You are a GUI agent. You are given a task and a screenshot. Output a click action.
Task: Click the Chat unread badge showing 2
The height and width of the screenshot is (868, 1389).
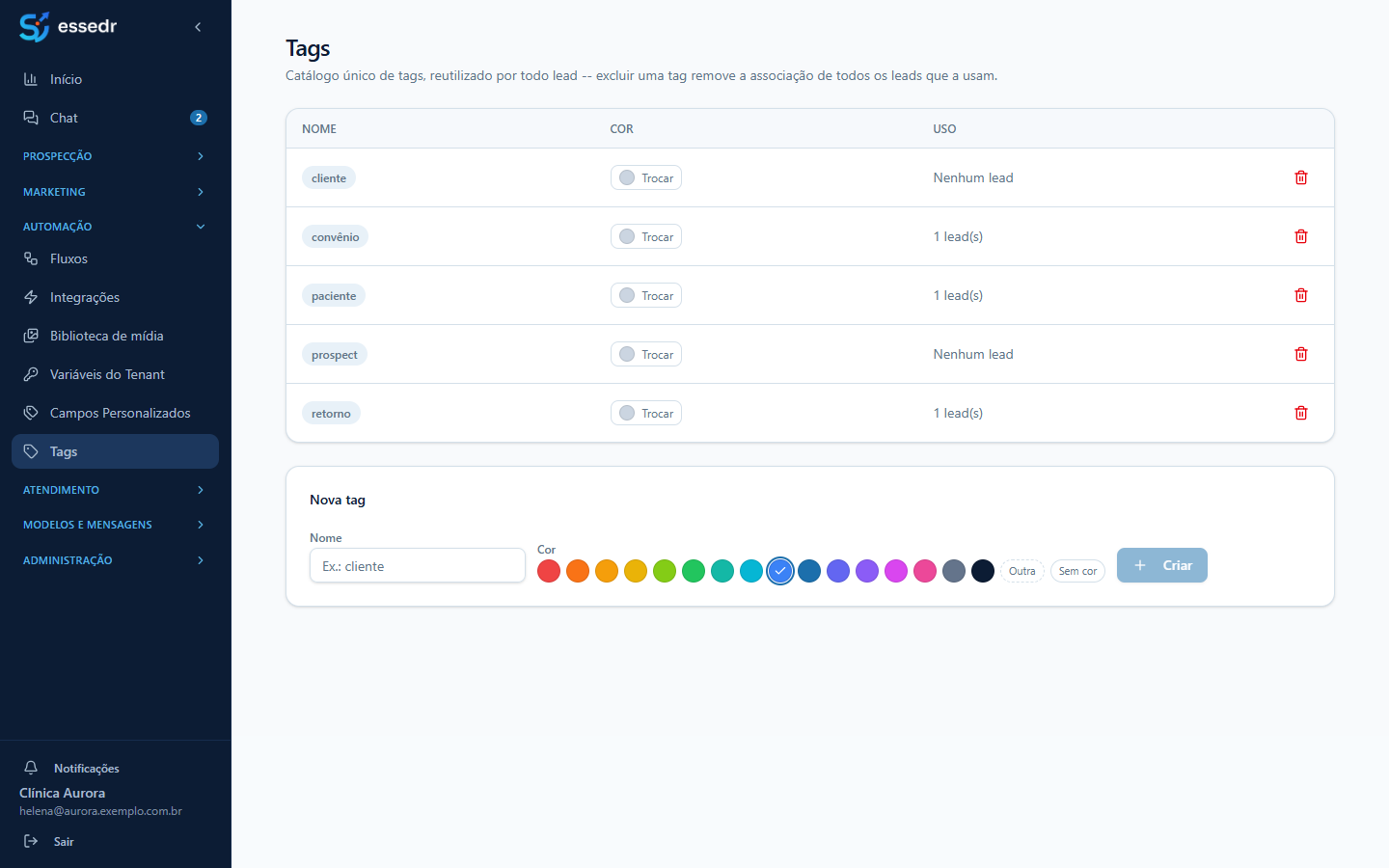tap(199, 118)
